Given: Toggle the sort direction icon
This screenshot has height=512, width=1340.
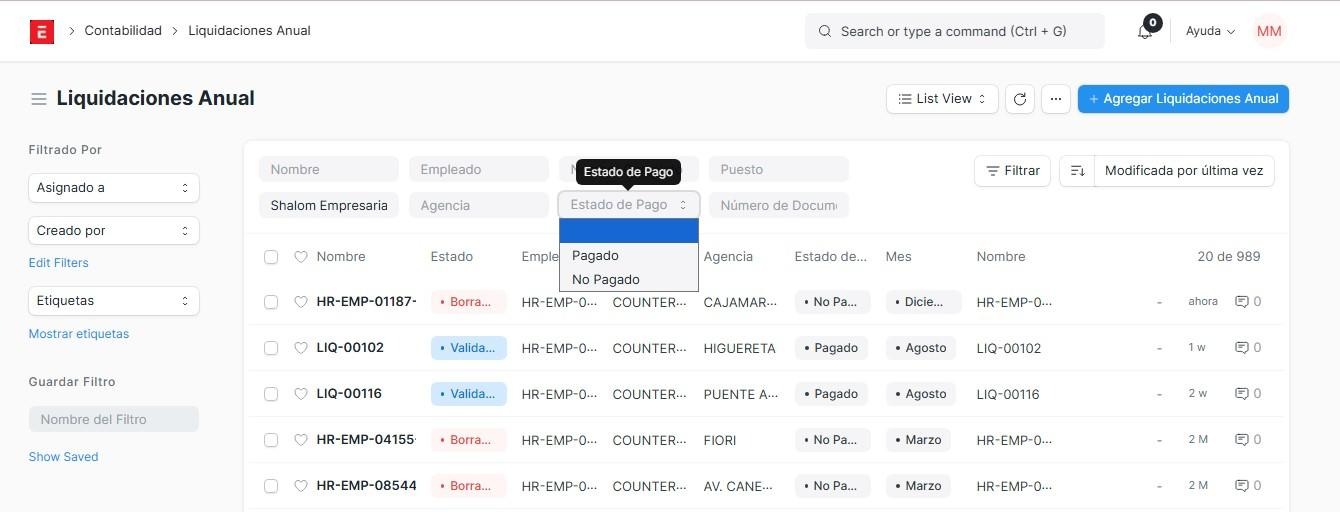Looking at the screenshot, I should point(1077,171).
